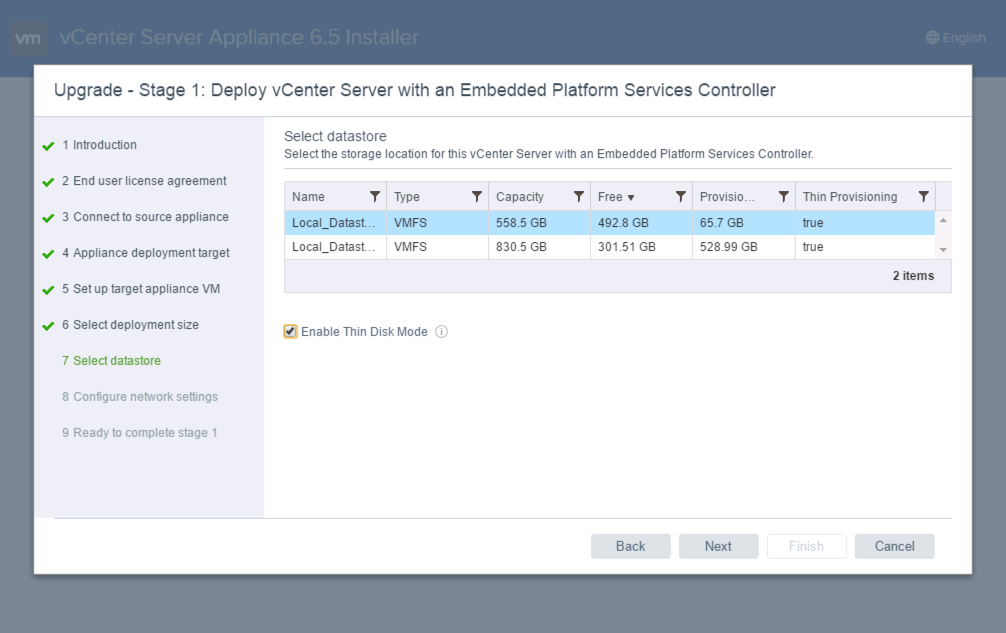Open the Type column filter
This screenshot has width=1006, height=633.
click(x=477, y=196)
